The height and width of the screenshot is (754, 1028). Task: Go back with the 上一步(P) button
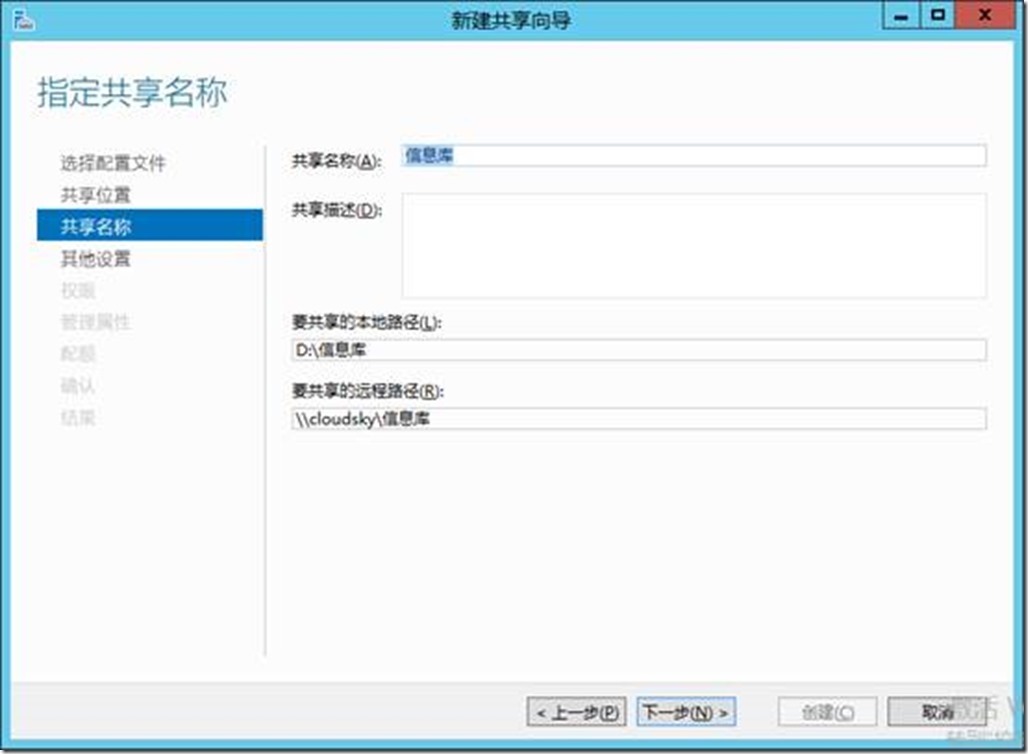(576, 712)
